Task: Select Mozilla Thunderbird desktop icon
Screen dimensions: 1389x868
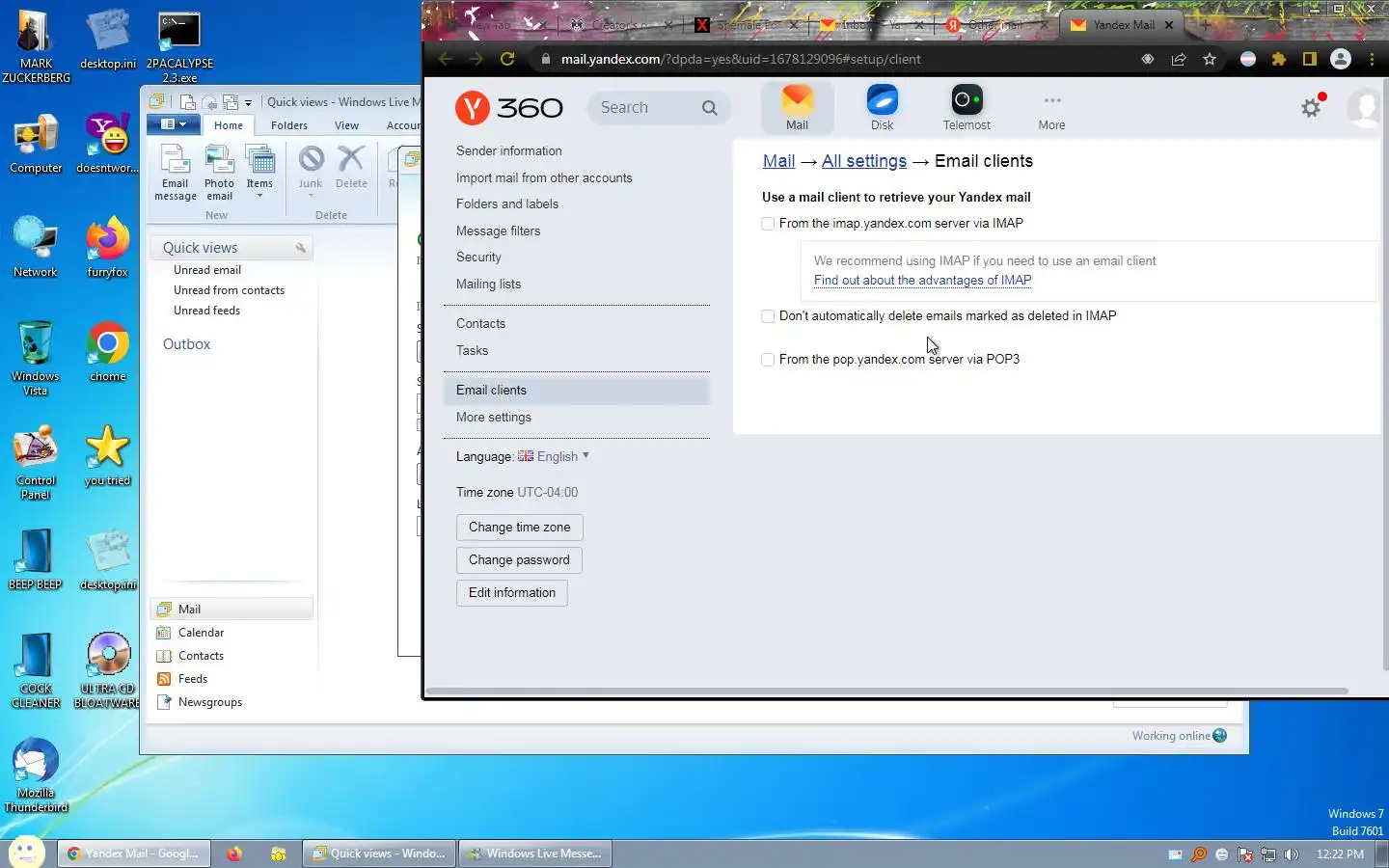Action: point(36,775)
